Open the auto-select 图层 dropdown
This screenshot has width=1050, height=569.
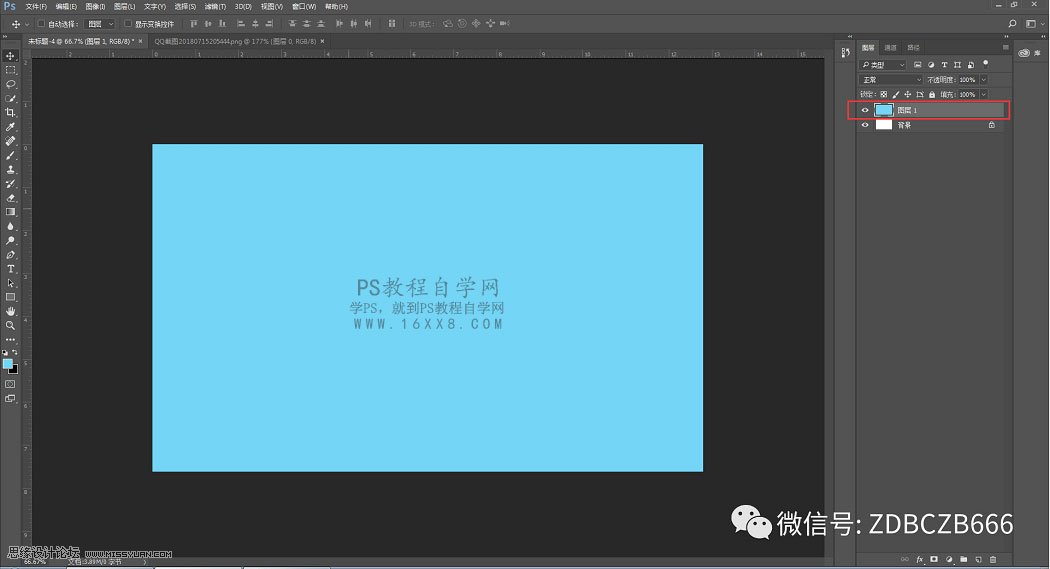click(x=100, y=23)
